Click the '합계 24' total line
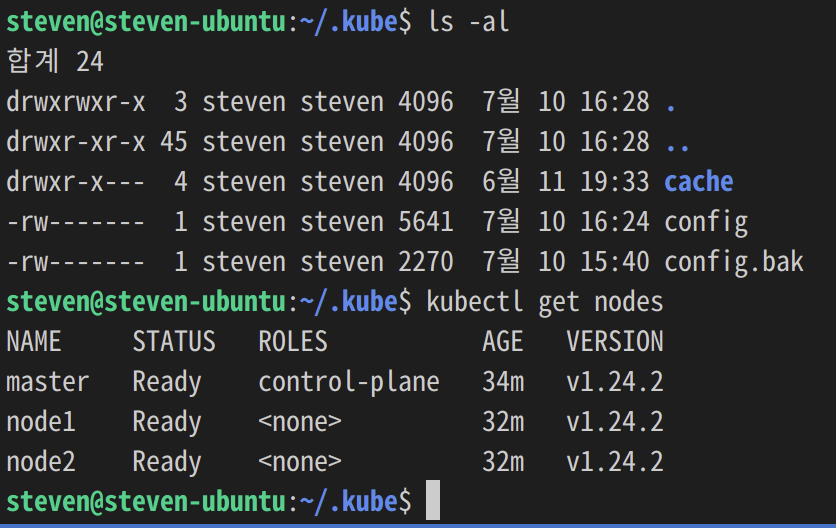Viewport: 836px width, 528px height. (x=55, y=61)
